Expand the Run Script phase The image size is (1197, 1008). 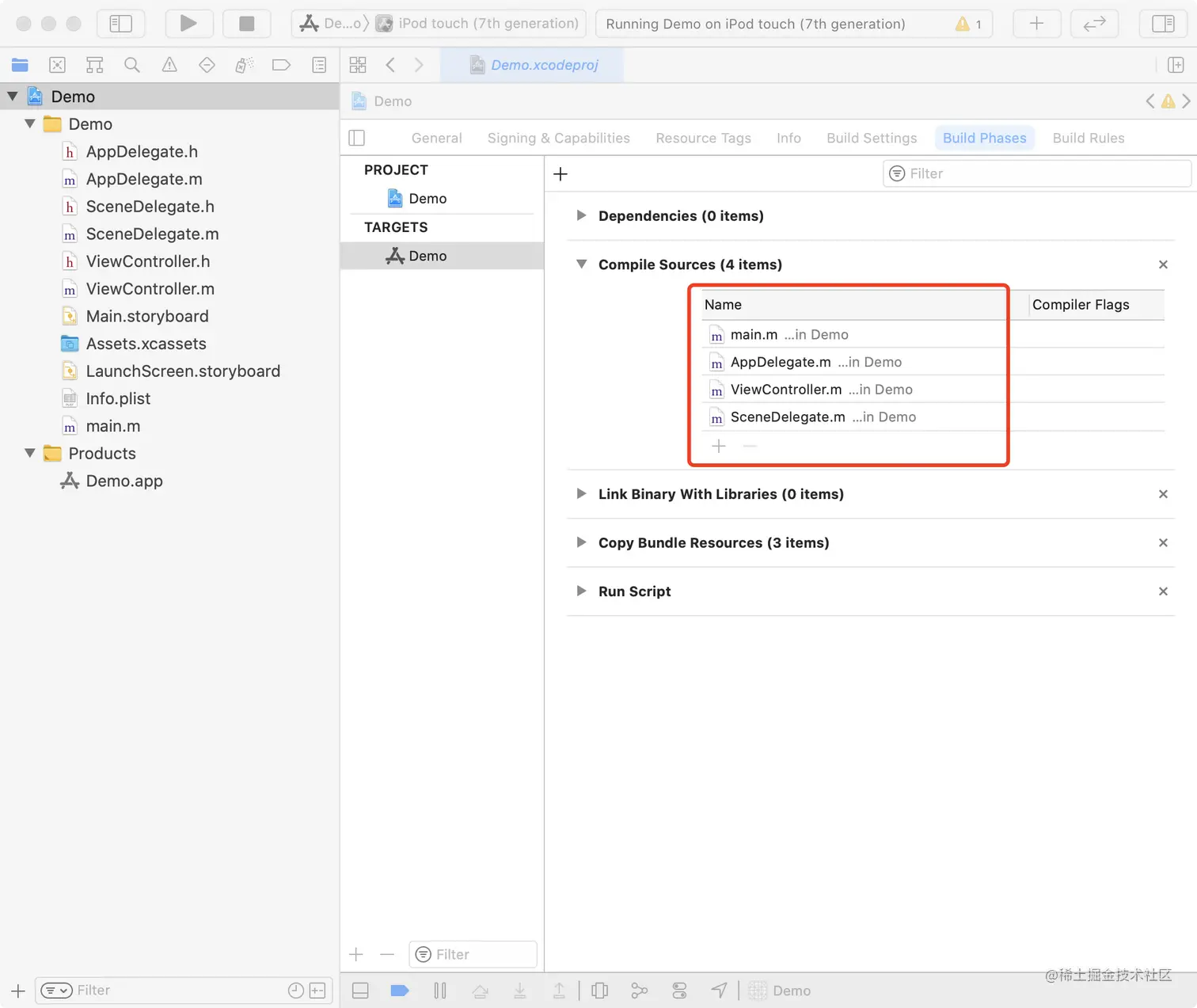tap(581, 591)
